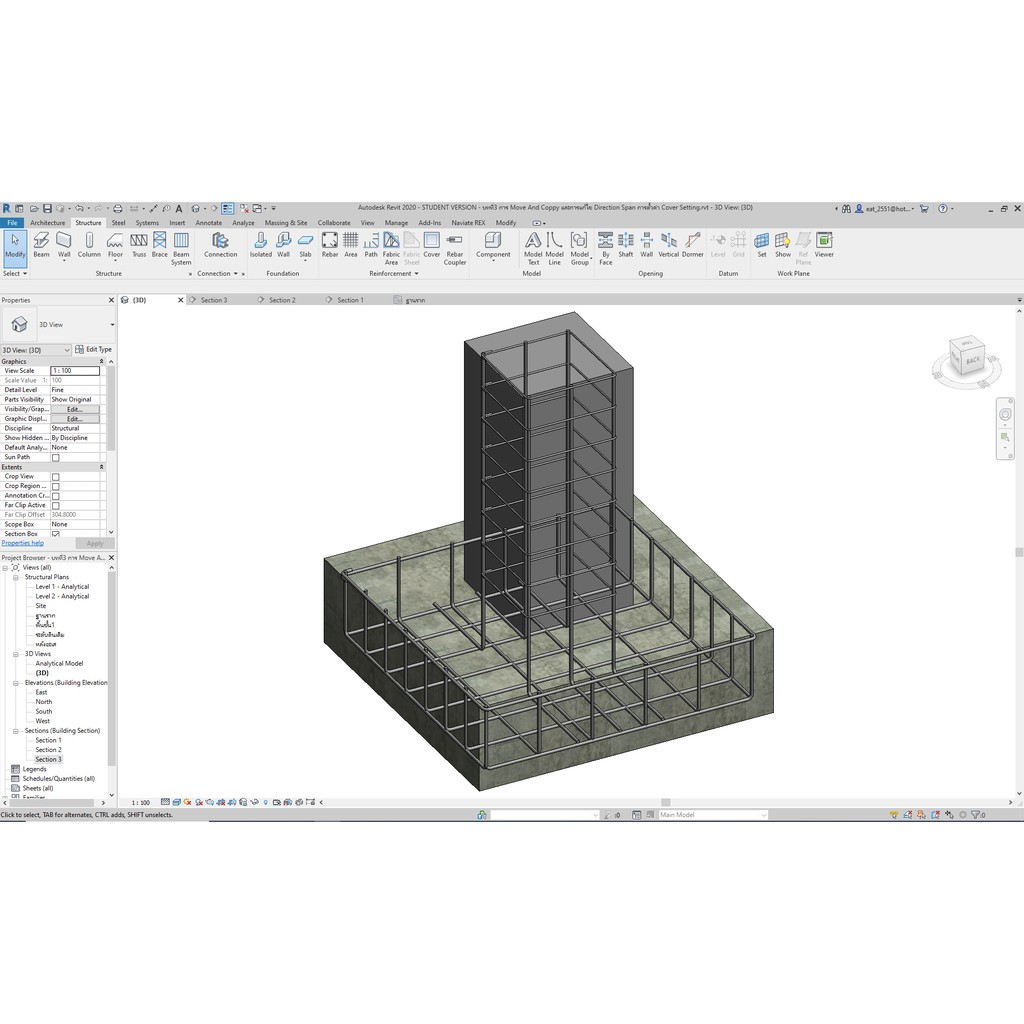
Task: Open the Properties help link
Action: click(23, 543)
